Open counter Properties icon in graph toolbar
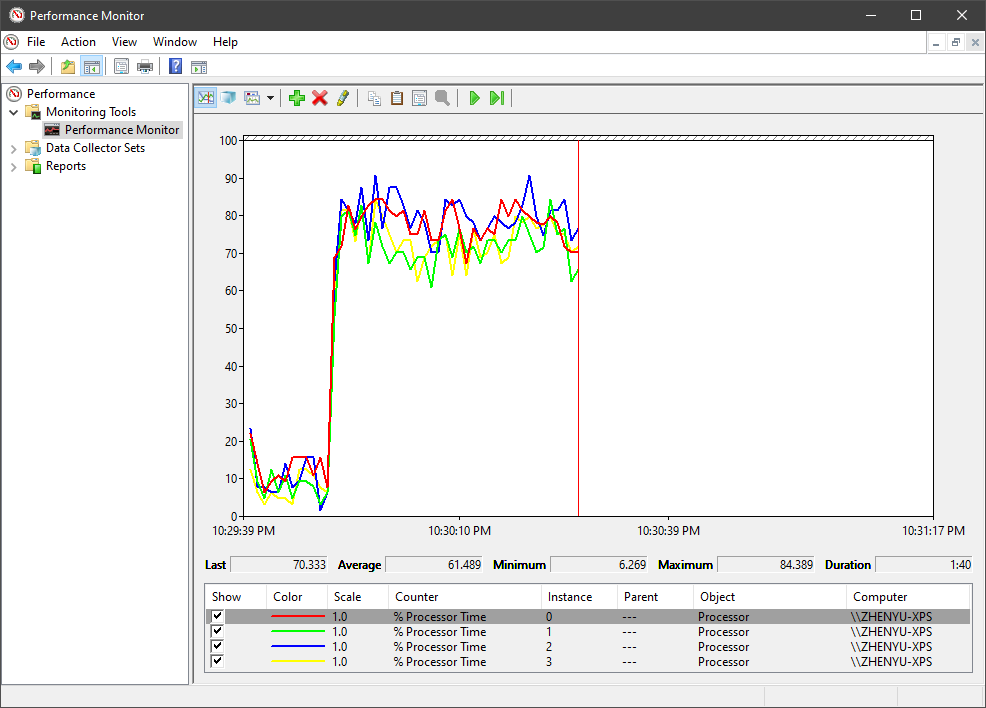 point(419,98)
